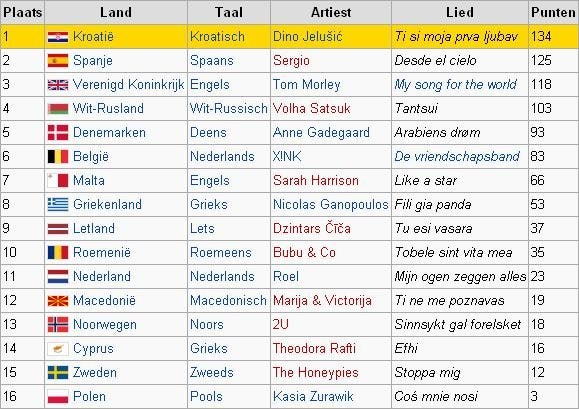Open the Dino Jelušić artist link
Viewport: 579px width, 409px height.
pyautogui.click(x=308, y=37)
